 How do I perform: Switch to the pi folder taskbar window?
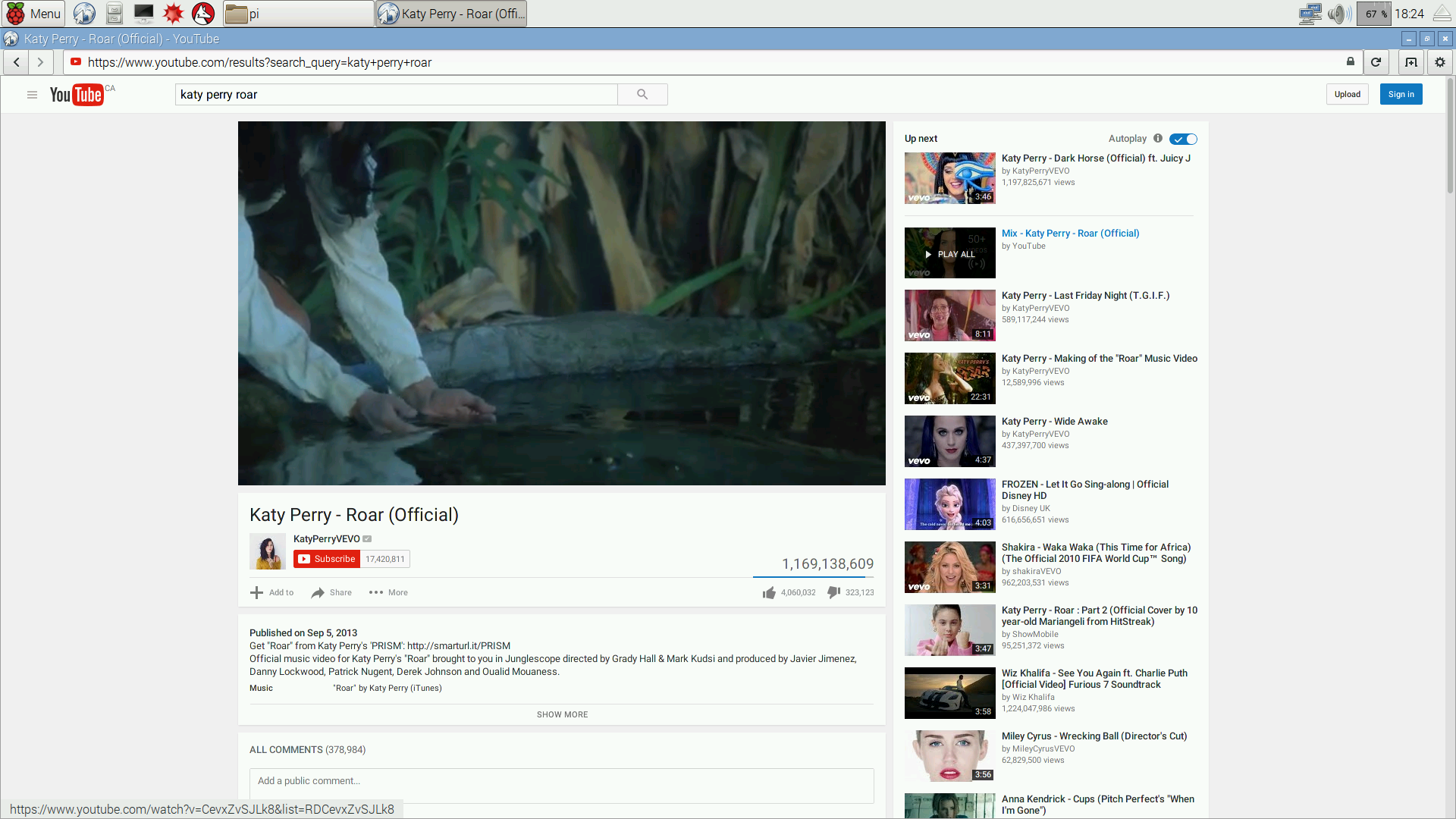pos(298,14)
